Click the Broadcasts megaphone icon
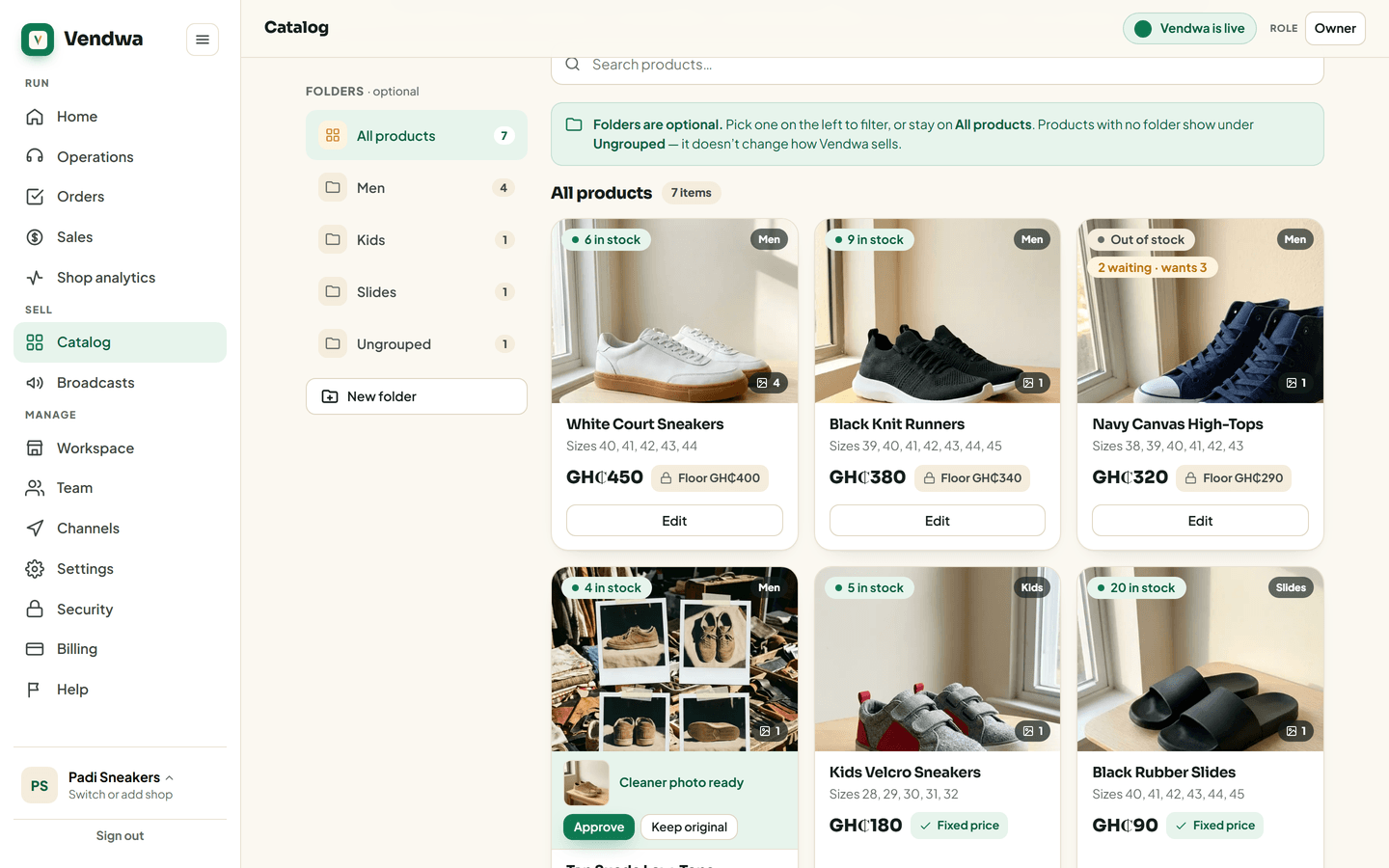This screenshot has width=1389, height=868. point(35,383)
